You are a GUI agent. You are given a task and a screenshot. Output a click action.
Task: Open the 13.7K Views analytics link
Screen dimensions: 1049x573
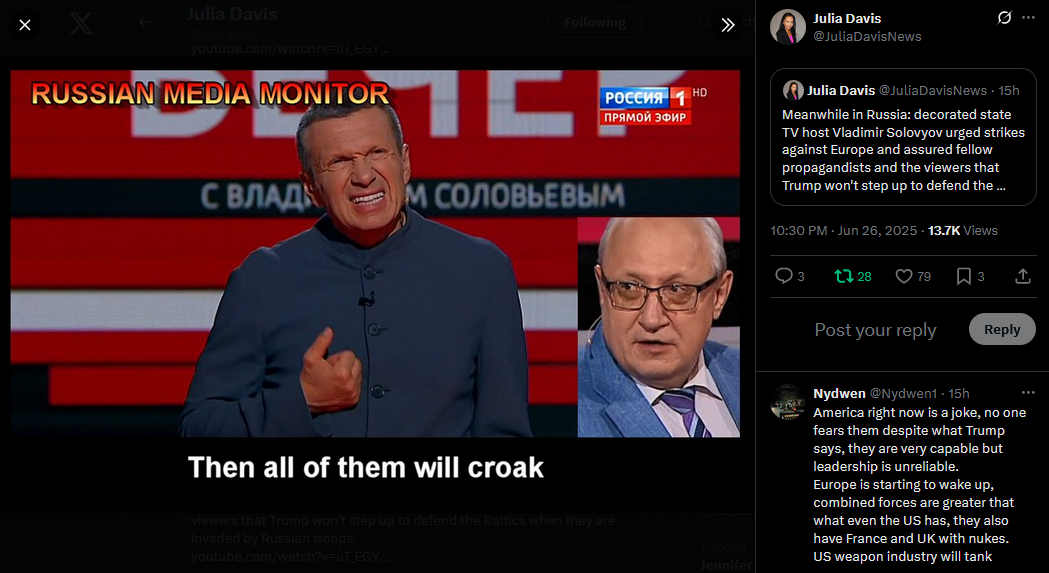click(963, 230)
